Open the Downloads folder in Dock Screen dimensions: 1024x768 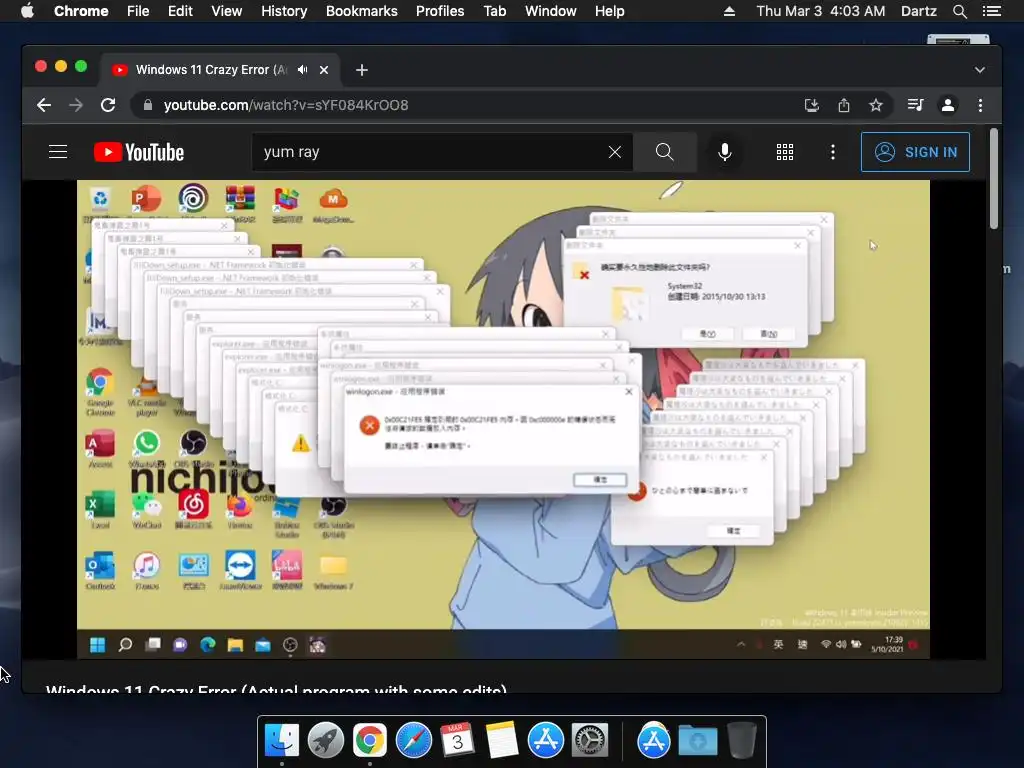pos(697,741)
